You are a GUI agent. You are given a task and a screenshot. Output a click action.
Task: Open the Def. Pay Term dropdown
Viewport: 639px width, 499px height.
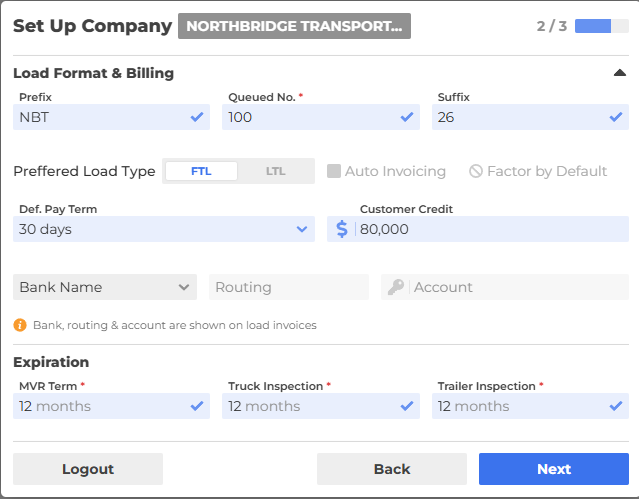164,229
